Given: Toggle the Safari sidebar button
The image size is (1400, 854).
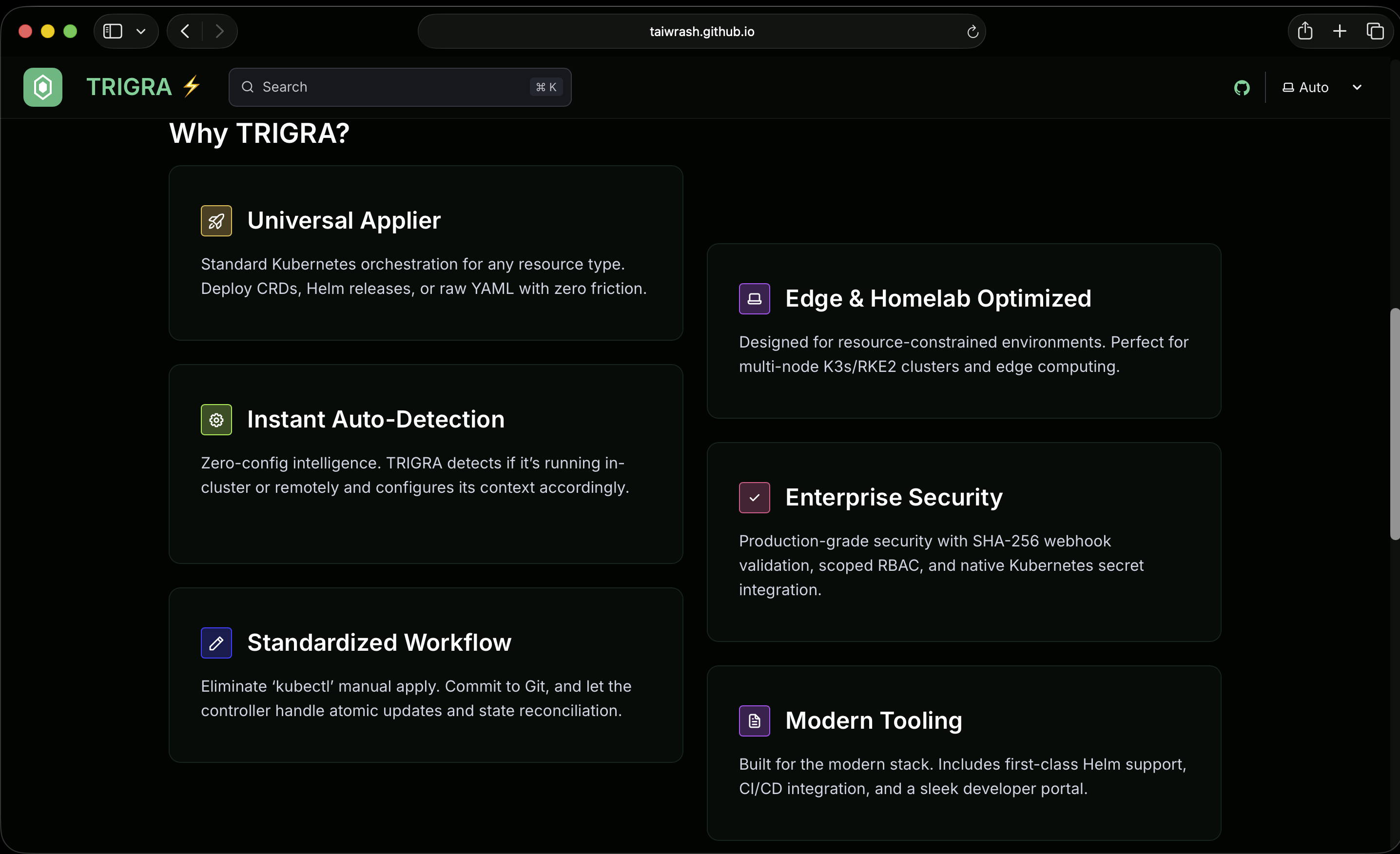Looking at the screenshot, I should (x=113, y=31).
